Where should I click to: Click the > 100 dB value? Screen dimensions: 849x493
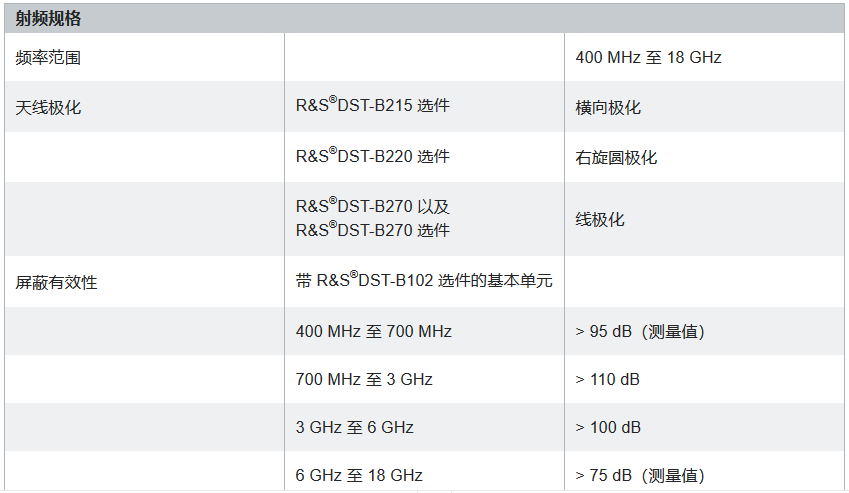(608, 428)
